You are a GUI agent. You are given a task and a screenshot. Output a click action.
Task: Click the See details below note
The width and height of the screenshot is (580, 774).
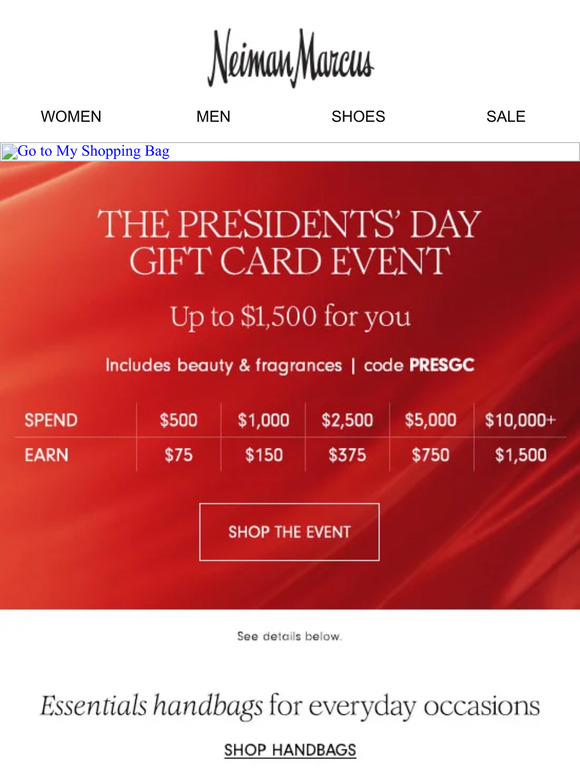point(289,636)
